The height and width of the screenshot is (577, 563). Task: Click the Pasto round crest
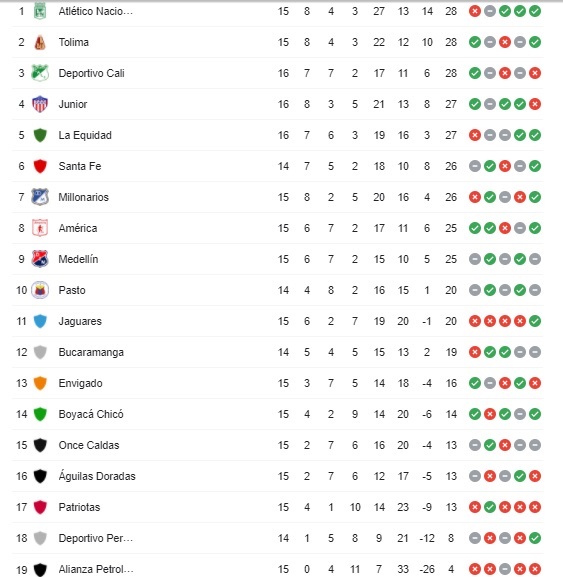[40, 290]
